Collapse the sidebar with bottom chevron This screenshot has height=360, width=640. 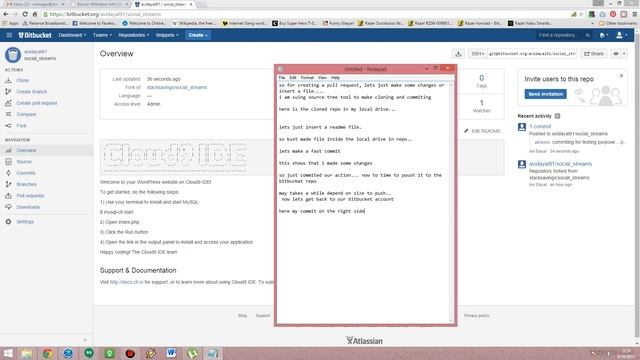point(85,340)
